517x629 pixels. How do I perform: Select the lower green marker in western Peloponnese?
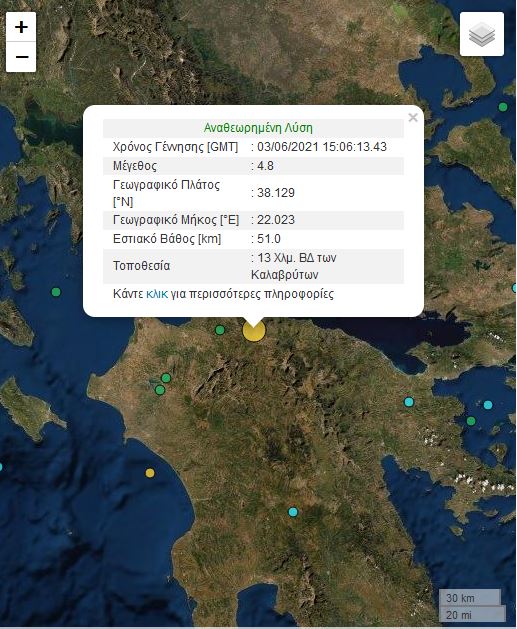(x=160, y=390)
